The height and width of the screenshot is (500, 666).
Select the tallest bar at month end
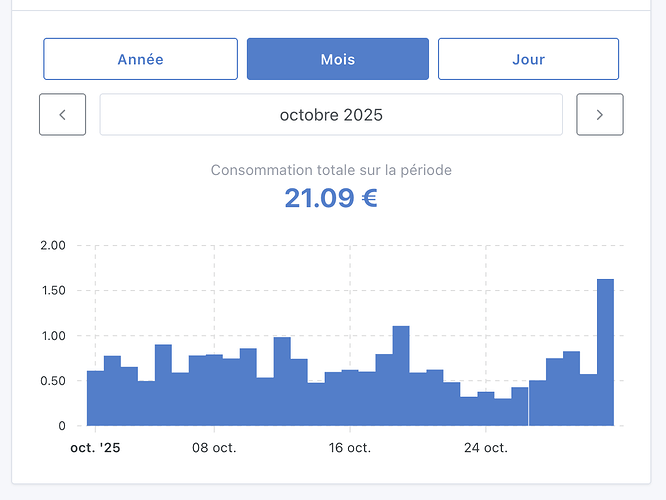(x=605, y=352)
